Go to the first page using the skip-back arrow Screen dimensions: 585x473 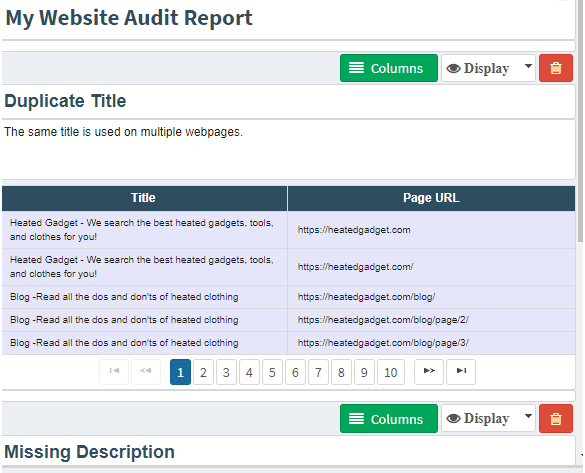[114, 372]
